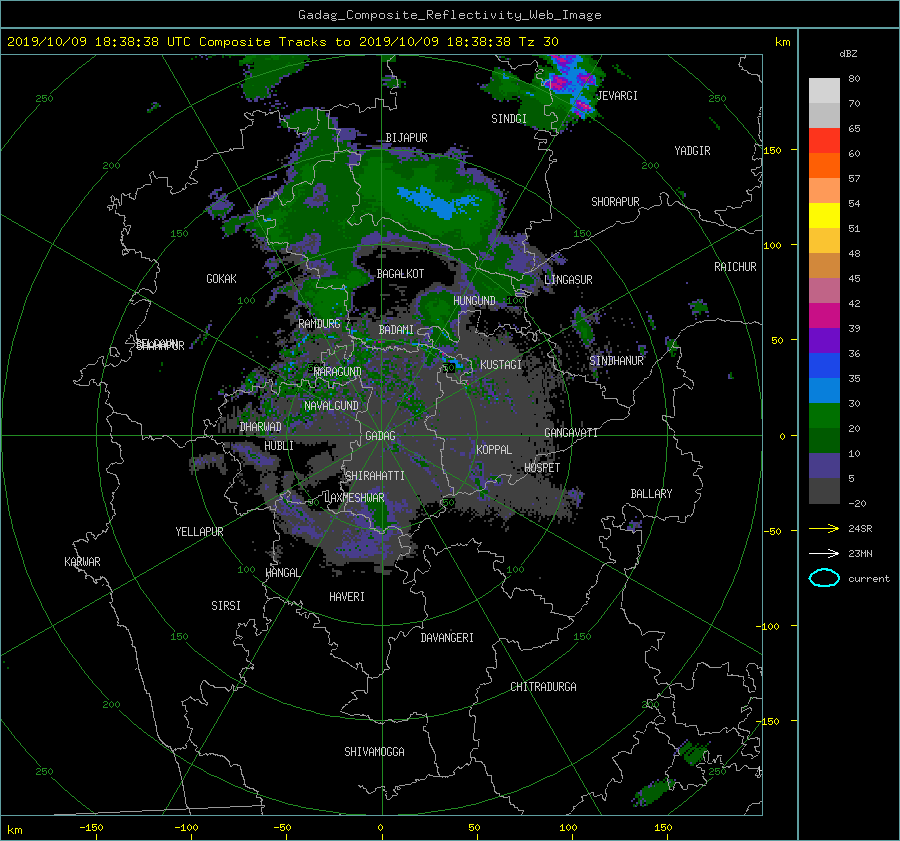Image resolution: width=900 pixels, height=841 pixels.
Task: Click the yellow UTC timestamp header text
Action: (x=282, y=42)
